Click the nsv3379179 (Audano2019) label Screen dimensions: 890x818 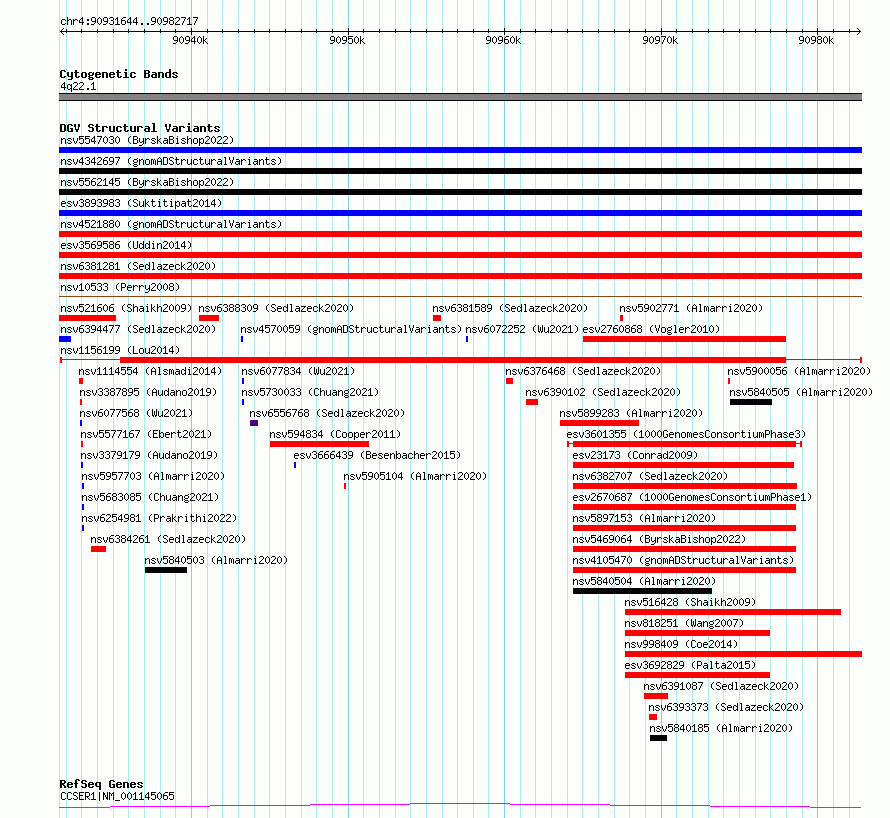[149, 455]
